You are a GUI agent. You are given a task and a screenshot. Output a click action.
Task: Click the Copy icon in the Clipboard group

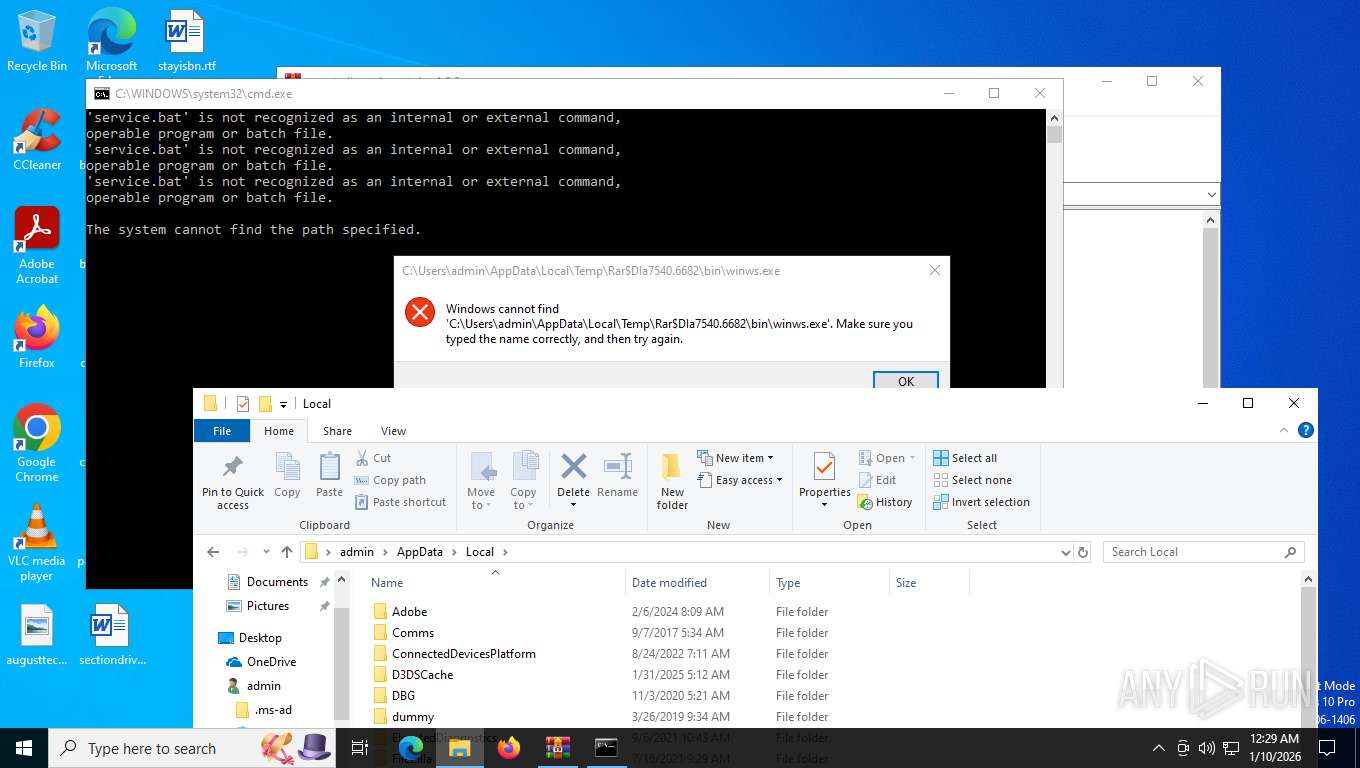(x=287, y=475)
